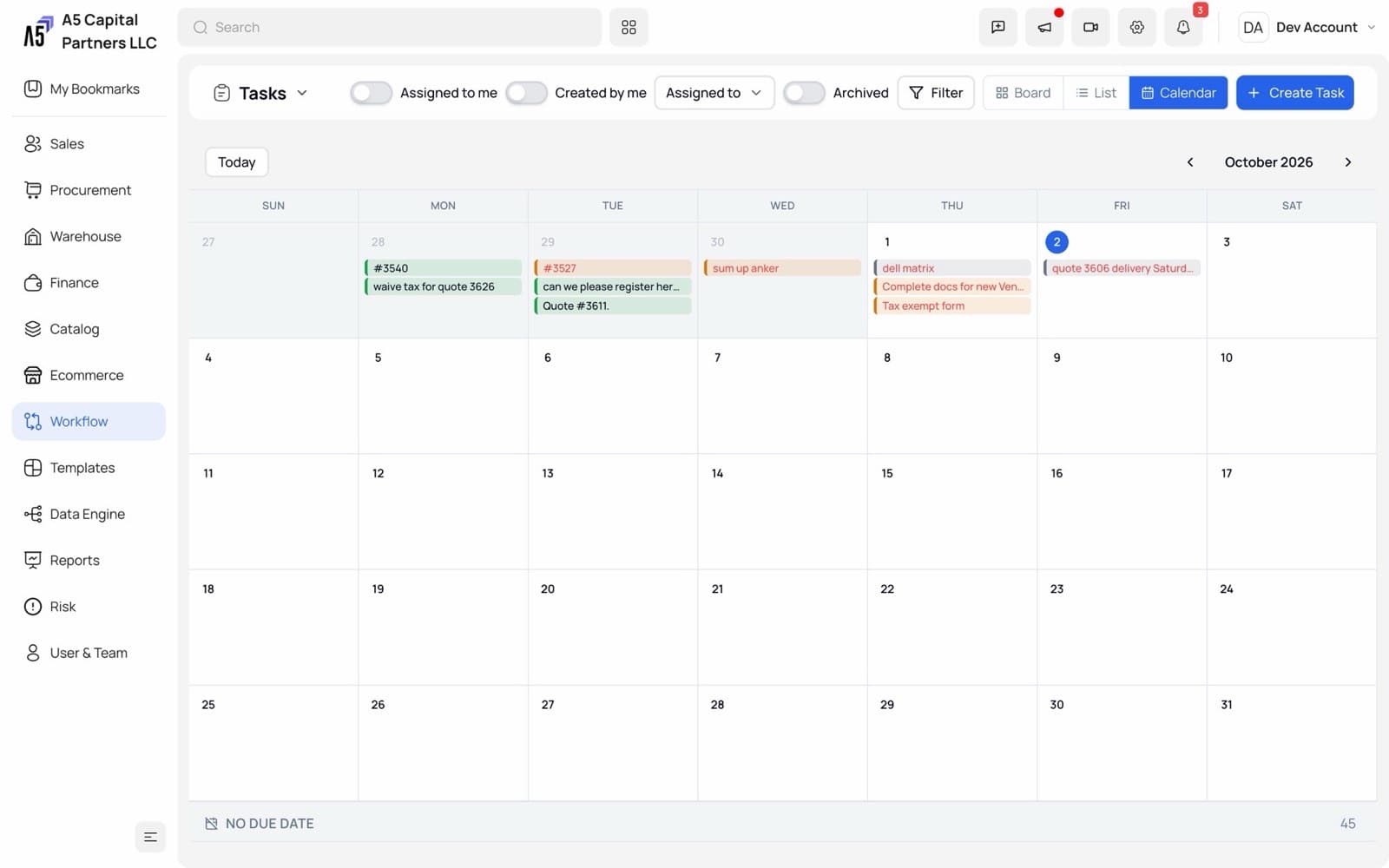Viewport: 1389px width, 868px height.
Task: Open Catalog section
Action: pyautogui.click(x=89, y=329)
